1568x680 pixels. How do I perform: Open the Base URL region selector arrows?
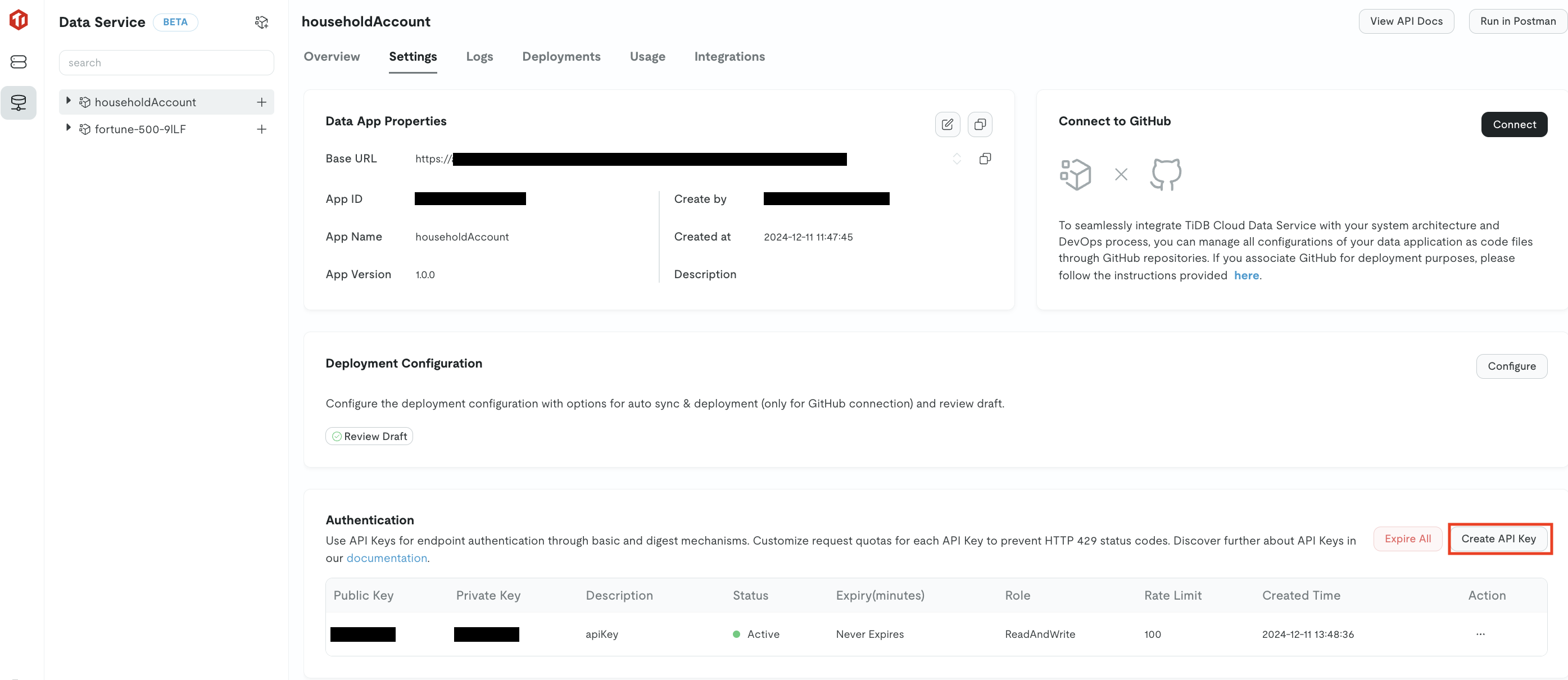coord(957,159)
